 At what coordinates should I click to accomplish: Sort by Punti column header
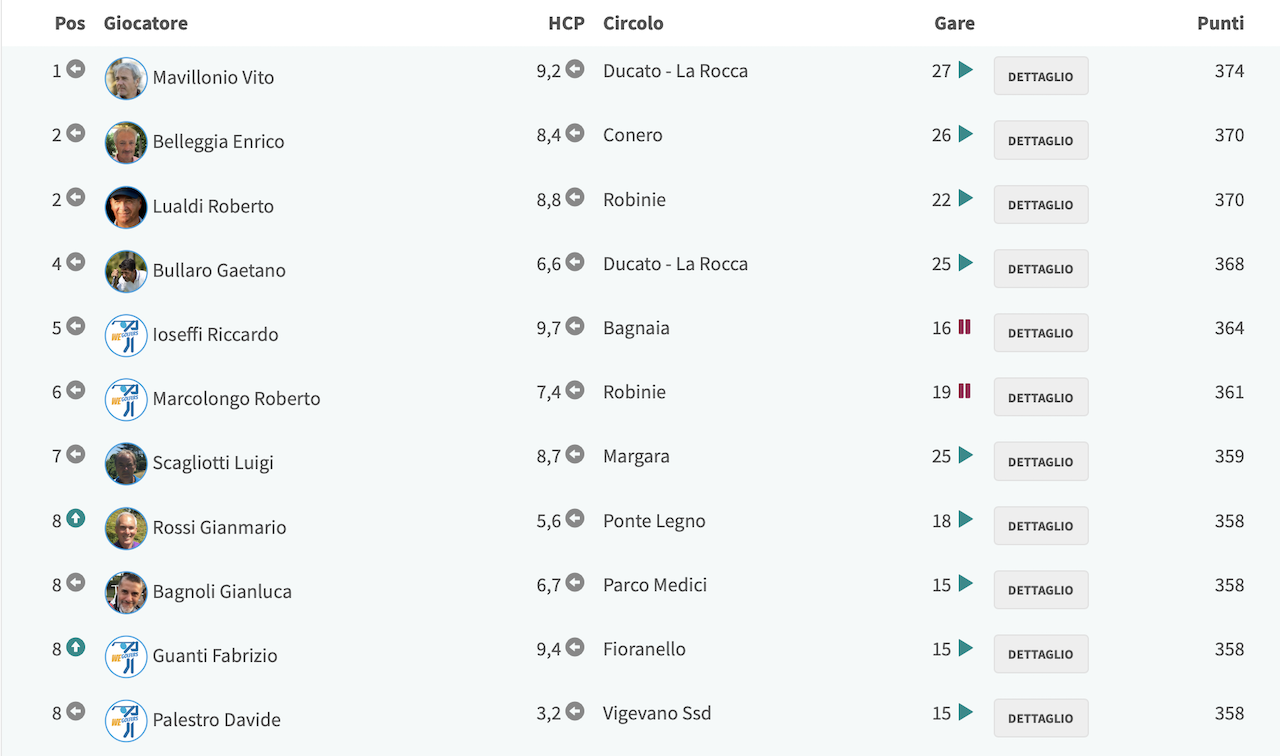coord(1220,23)
